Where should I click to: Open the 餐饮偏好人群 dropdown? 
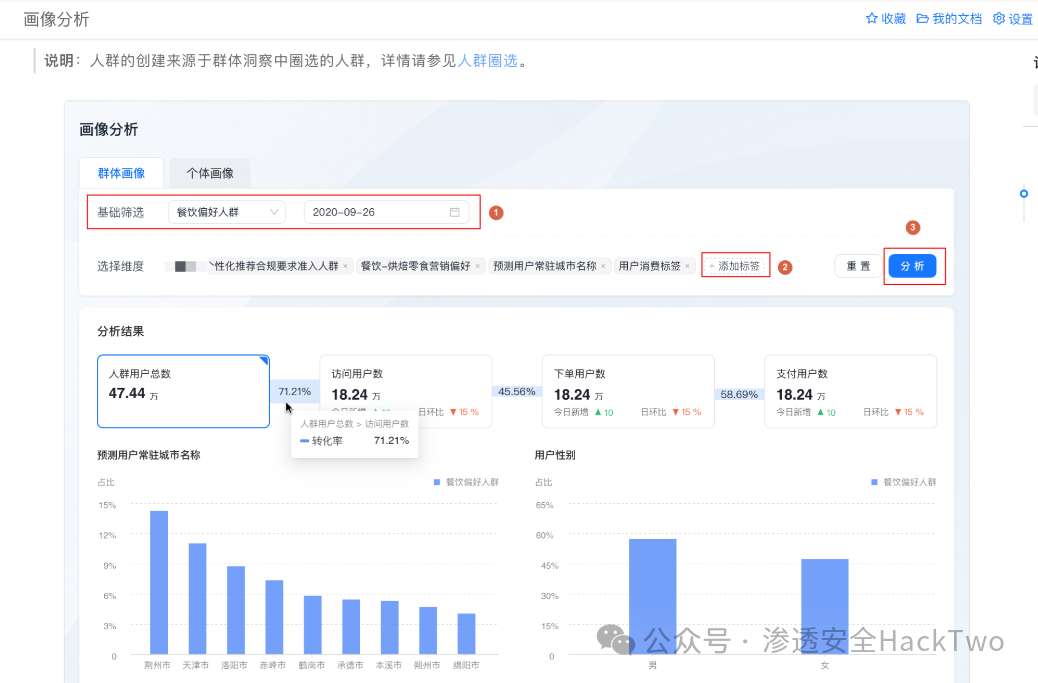(x=227, y=212)
